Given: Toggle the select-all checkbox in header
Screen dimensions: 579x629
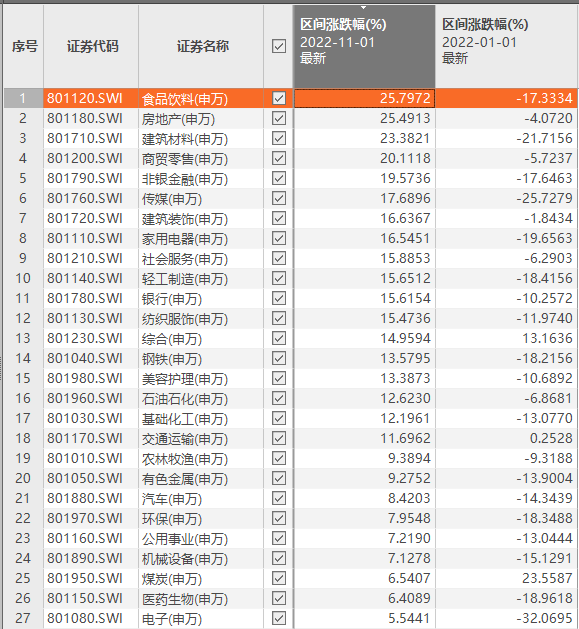Looking at the screenshot, I should pyautogui.click(x=278, y=46).
